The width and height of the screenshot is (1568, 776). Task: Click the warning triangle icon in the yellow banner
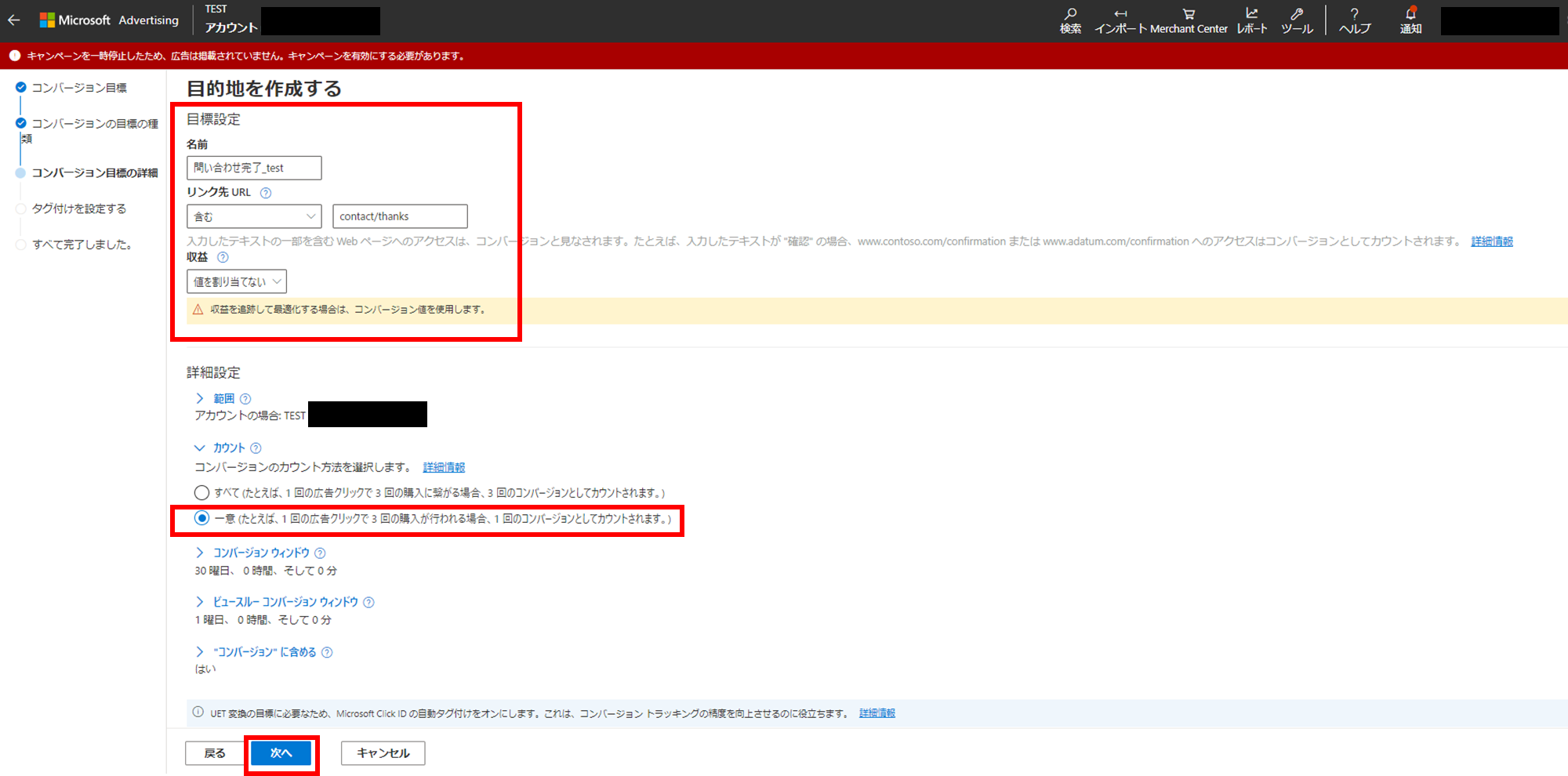[198, 310]
